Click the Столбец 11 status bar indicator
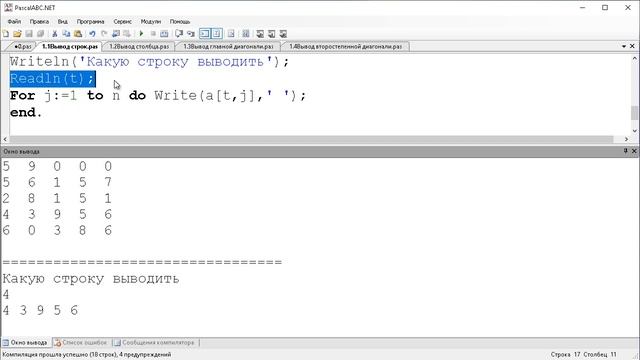Viewport: 640px width, 360px height. click(x=600, y=355)
